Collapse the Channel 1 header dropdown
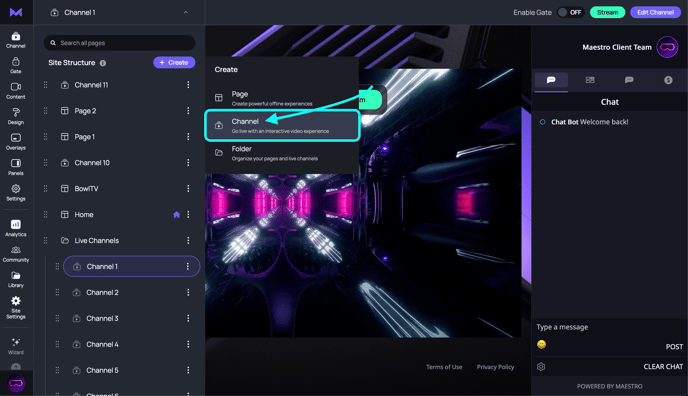Screen dimensions: 688x396 186,12
